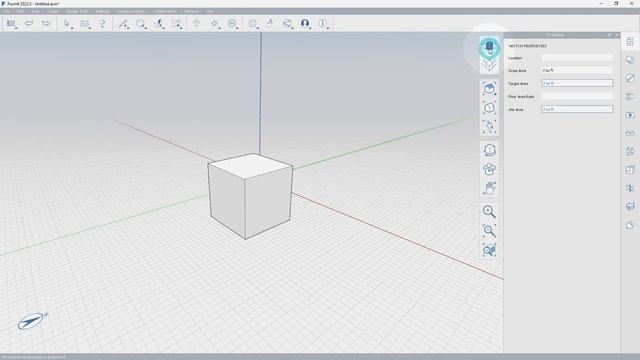The width and height of the screenshot is (640, 360).
Task: Click the Site Area input box
Action: pyautogui.click(x=577, y=109)
